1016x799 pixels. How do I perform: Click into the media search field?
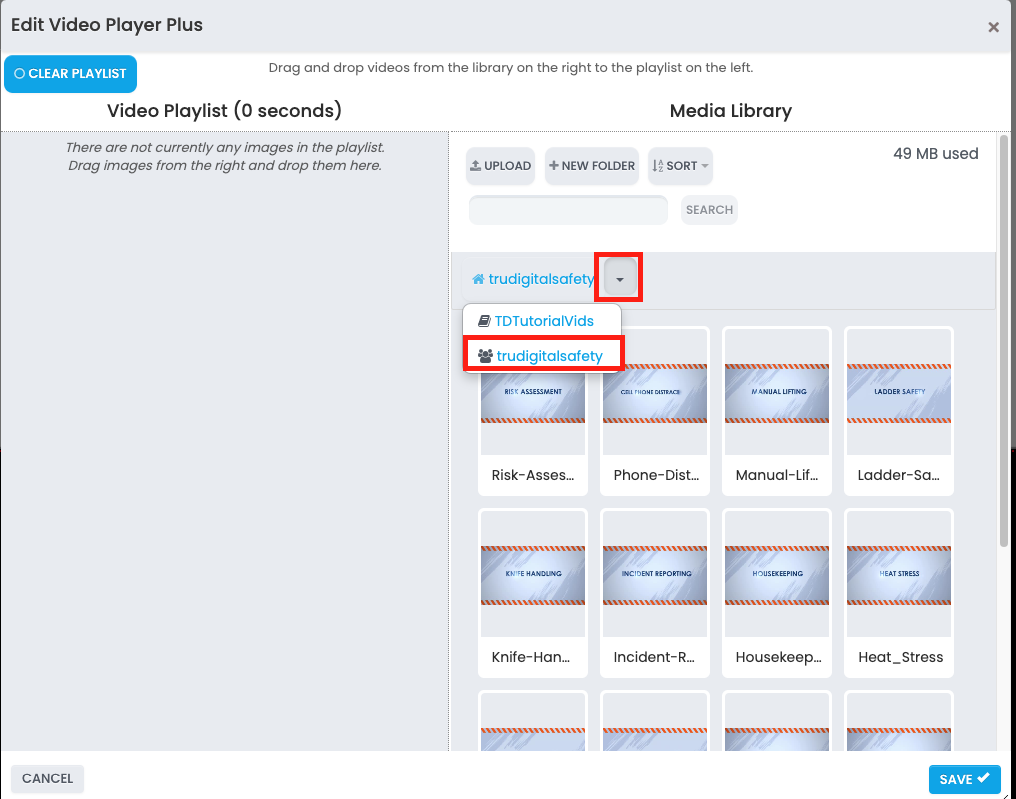568,210
